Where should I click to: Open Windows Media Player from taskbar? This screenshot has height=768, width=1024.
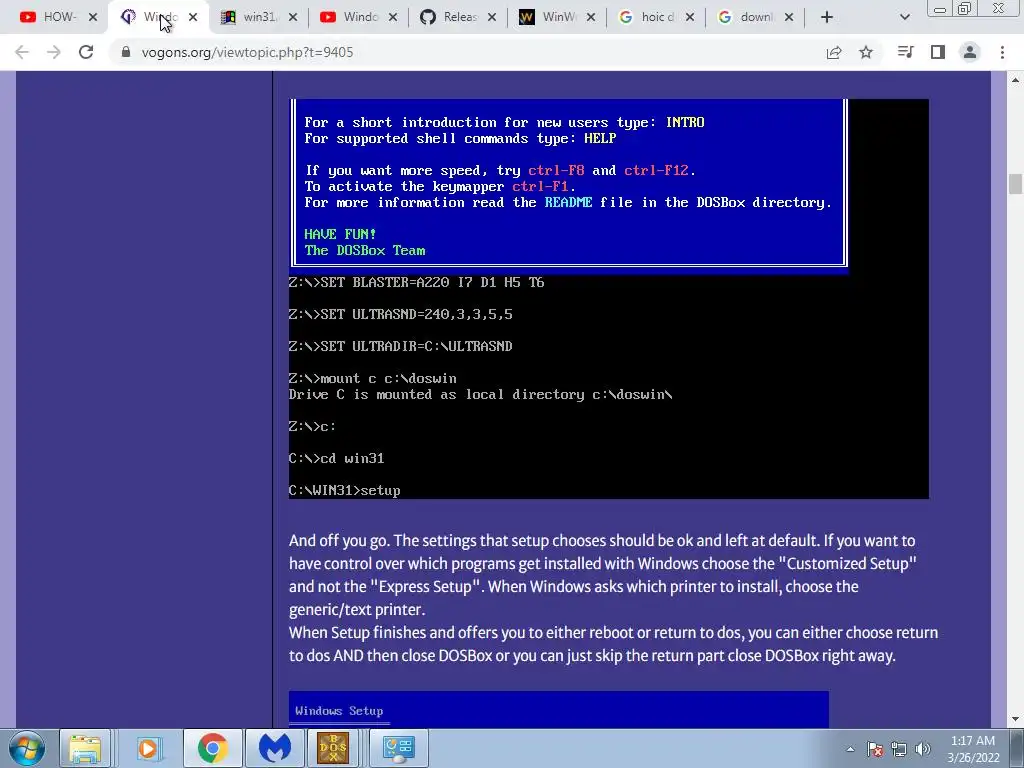coord(148,748)
